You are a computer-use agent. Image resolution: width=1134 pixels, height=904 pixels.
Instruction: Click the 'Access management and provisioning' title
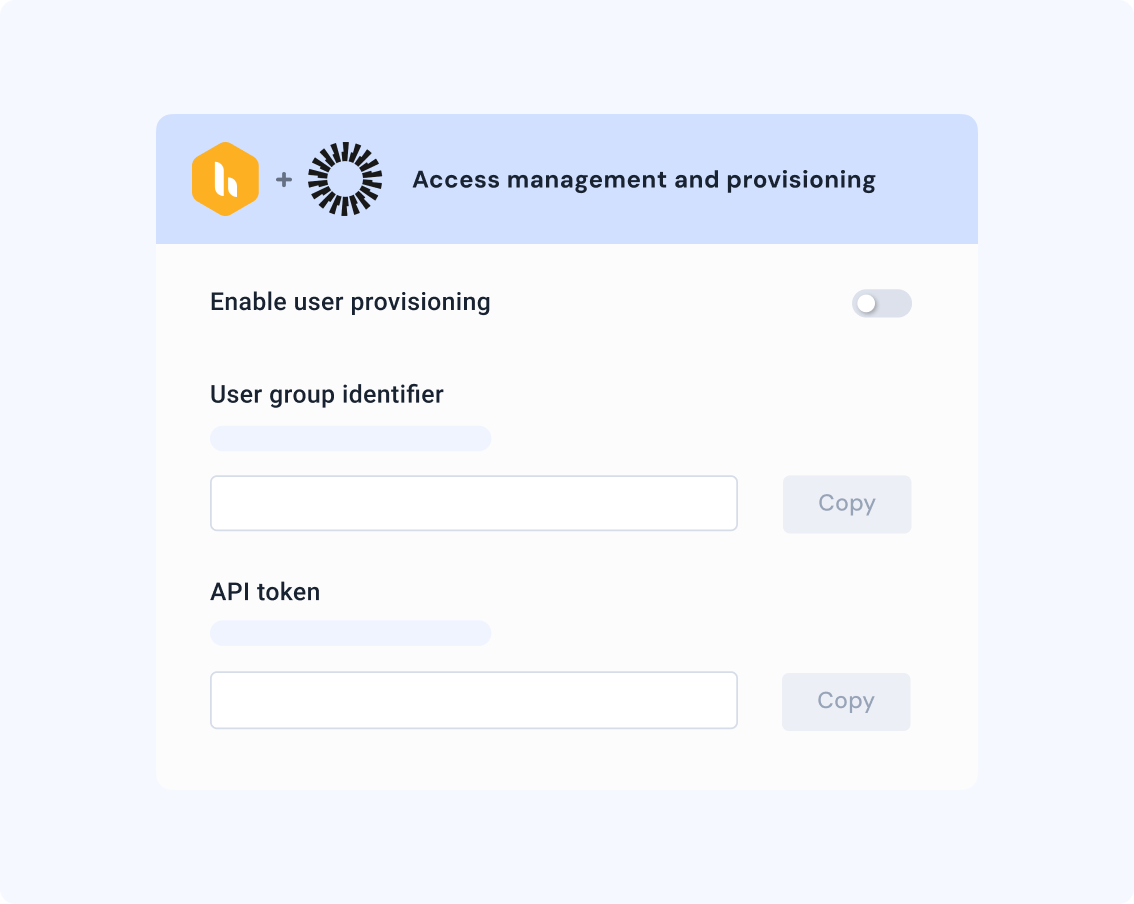click(x=644, y=179)
